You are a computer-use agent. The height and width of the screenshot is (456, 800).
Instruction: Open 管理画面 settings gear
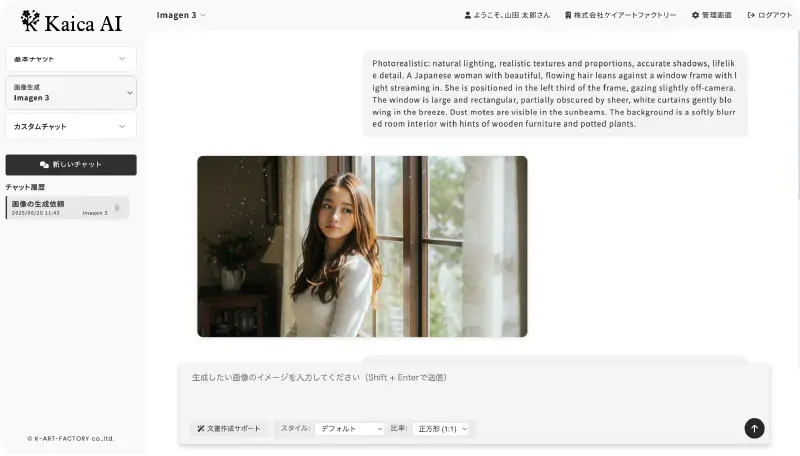[x=695, y=15]
